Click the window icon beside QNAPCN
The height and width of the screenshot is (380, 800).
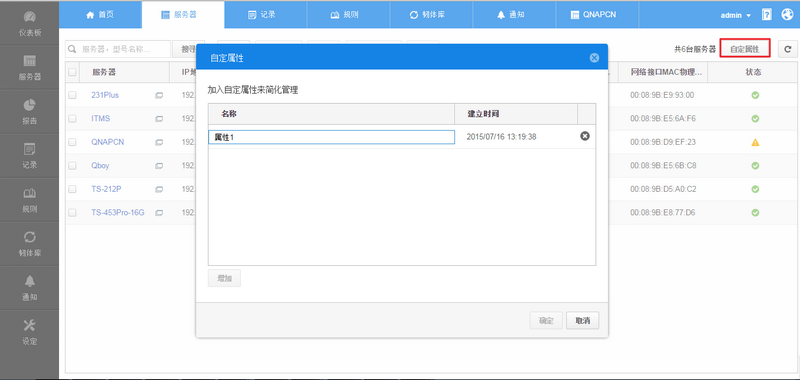tap(159, 142)
